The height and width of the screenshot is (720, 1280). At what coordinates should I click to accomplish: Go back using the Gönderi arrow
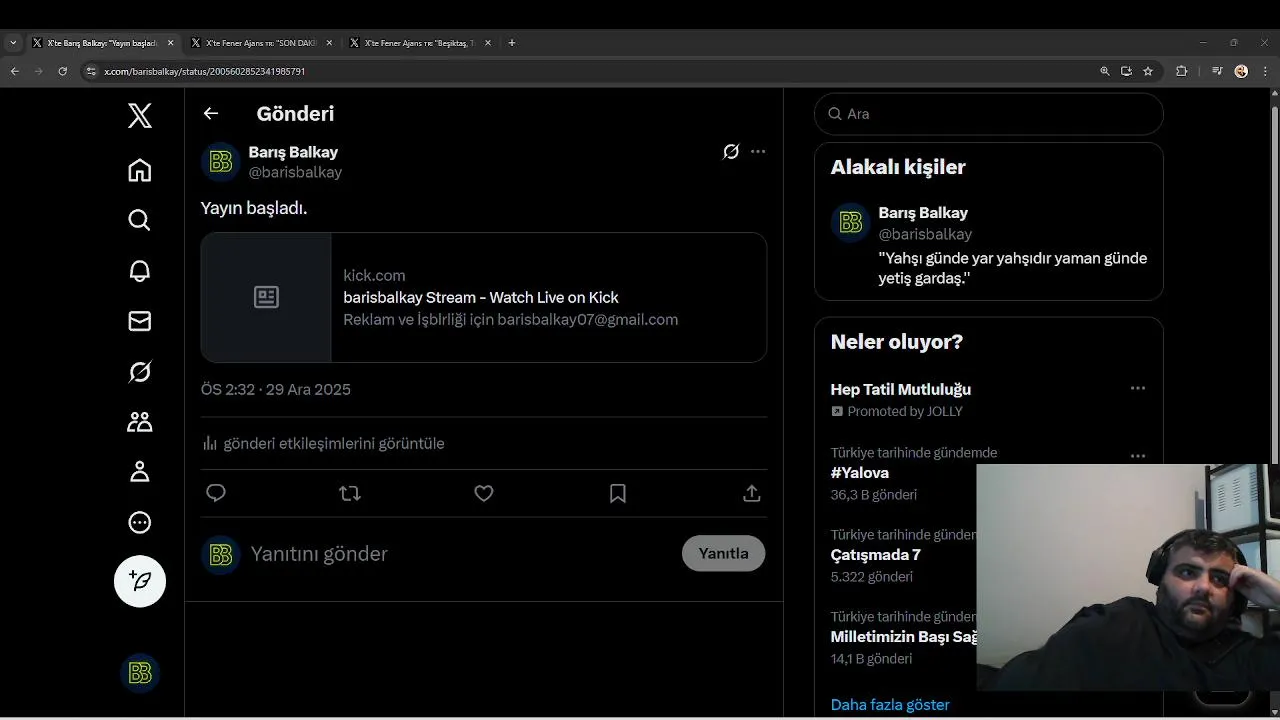(211, 113)
